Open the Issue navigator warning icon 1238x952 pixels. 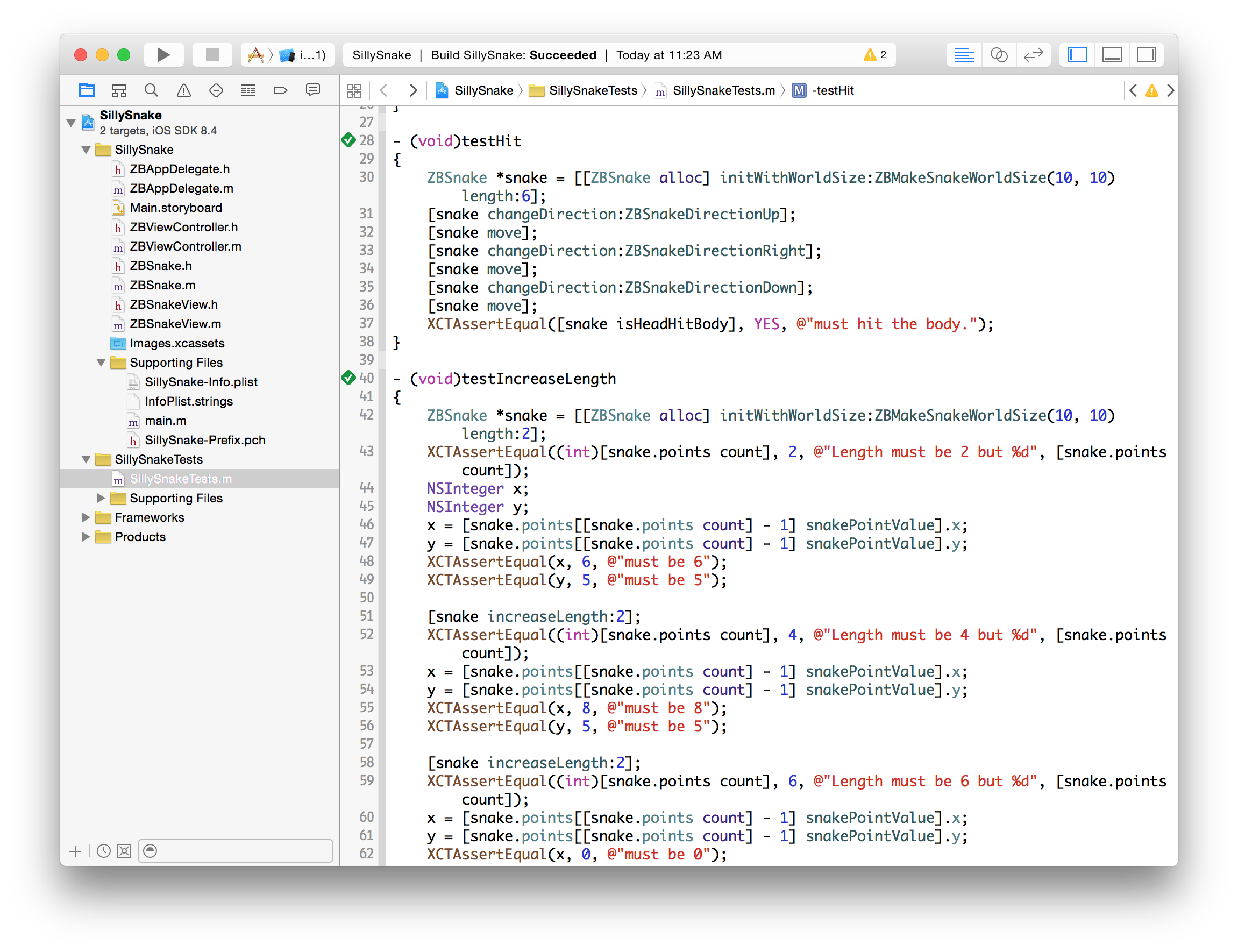click(183, 91)
